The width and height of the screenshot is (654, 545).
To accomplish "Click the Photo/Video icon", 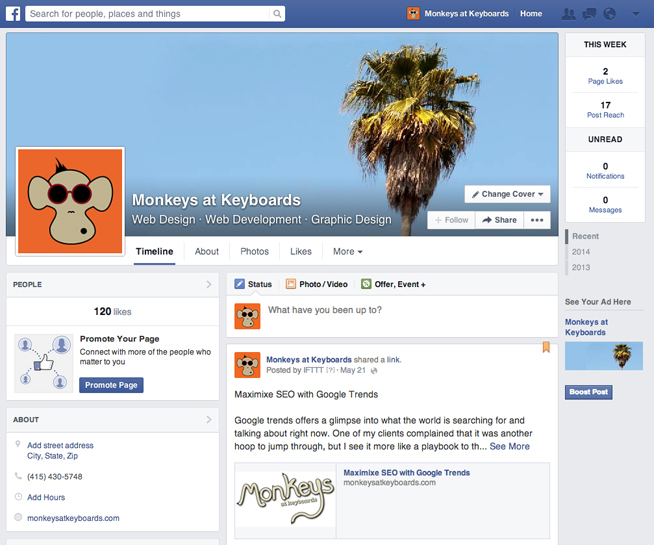I will [x=291, y=284].
